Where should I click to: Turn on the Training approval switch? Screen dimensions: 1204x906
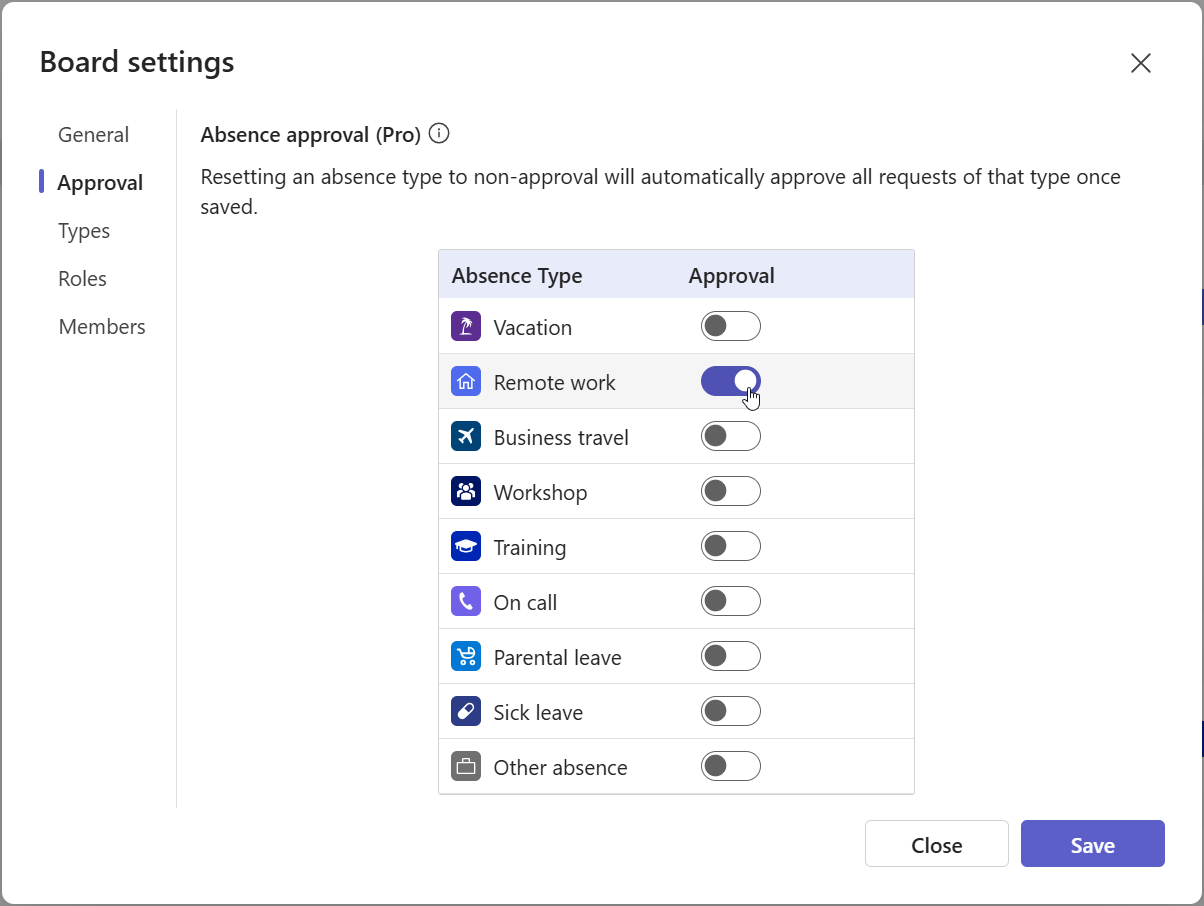pos(731,546)
